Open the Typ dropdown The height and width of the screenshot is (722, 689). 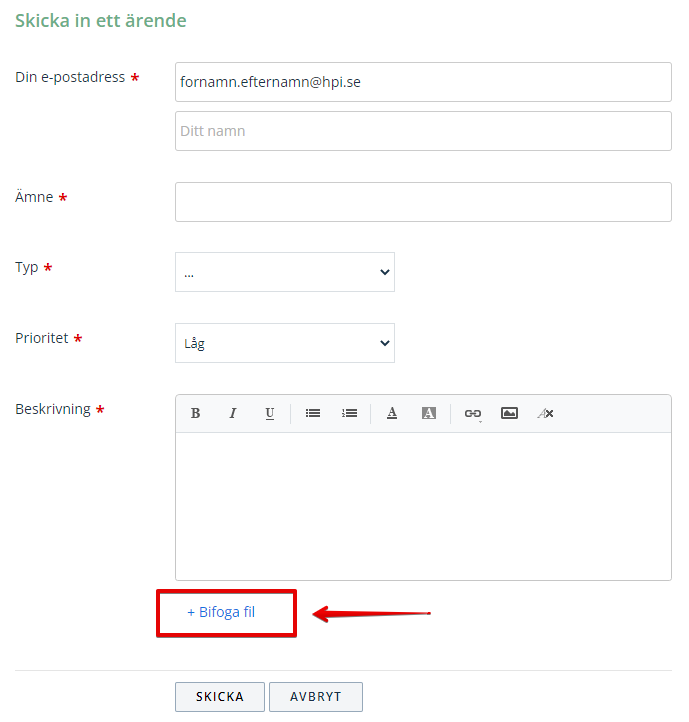[285, 272]
